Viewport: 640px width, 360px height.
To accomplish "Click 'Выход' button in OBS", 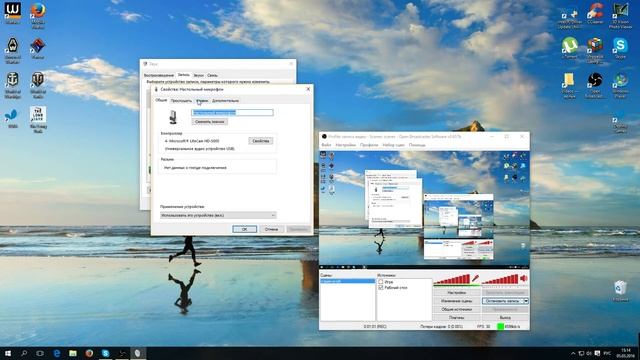I will coord(505,317).
